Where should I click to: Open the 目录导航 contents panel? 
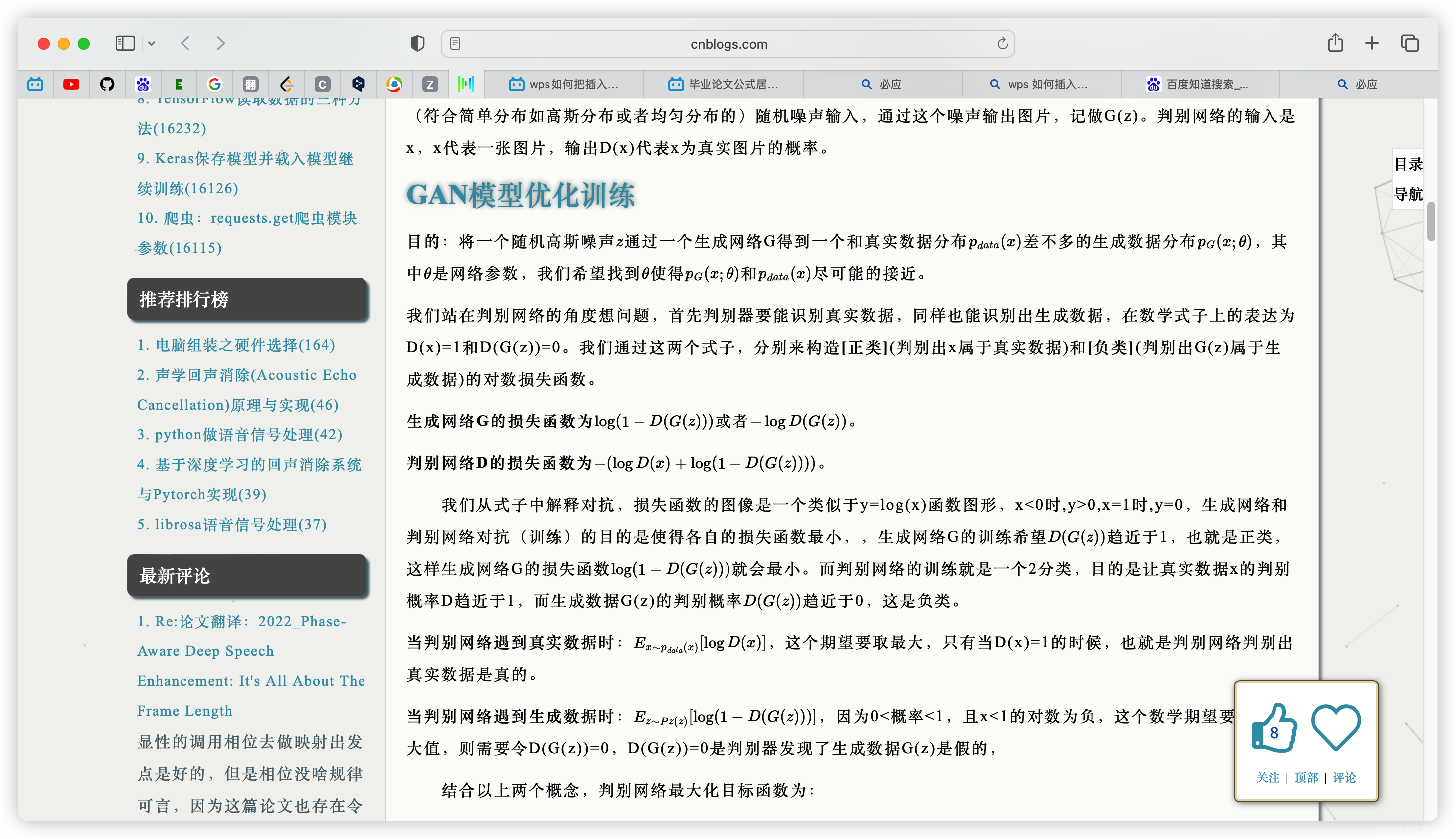1408,179
